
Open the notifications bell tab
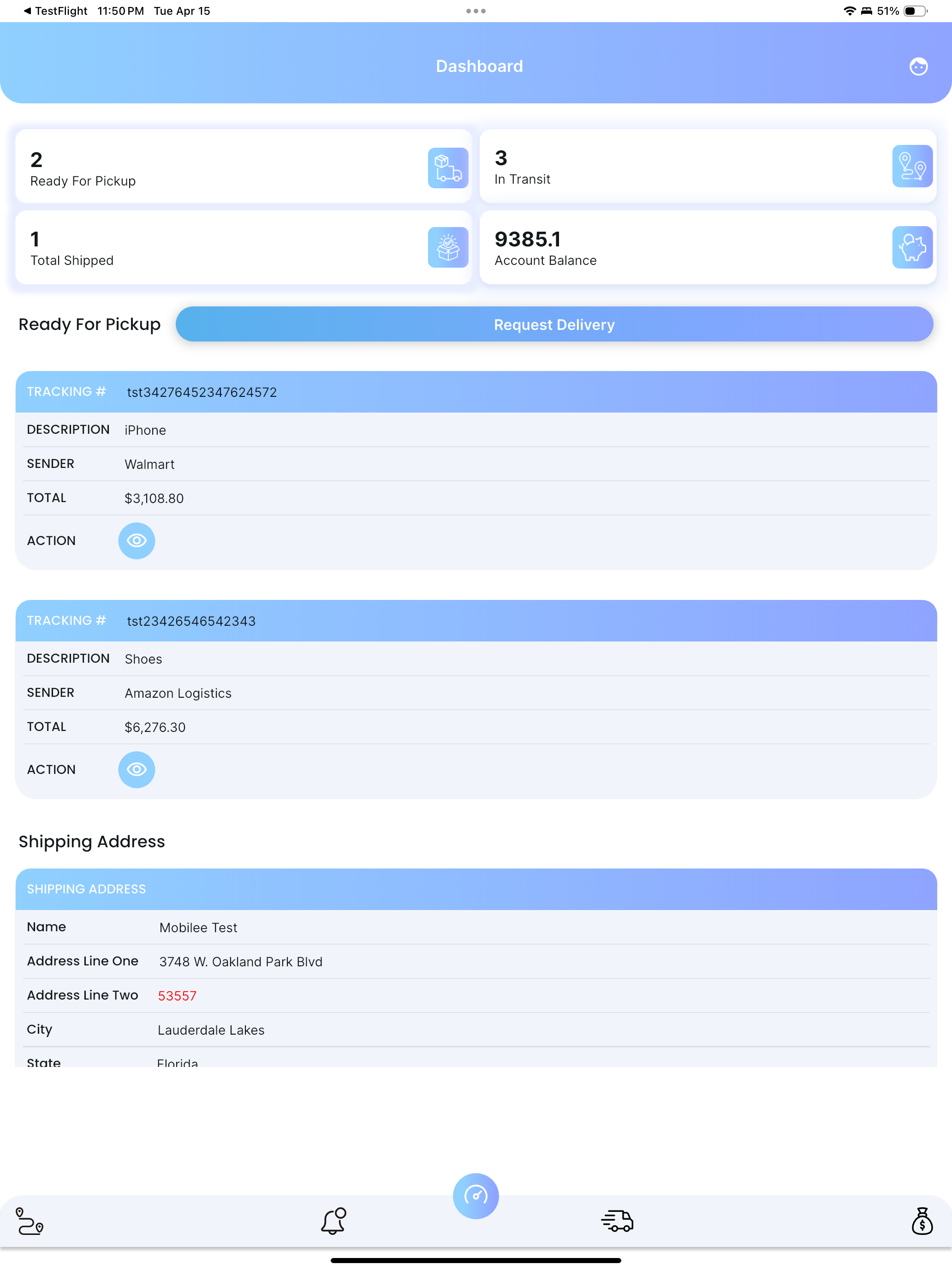(333, 1221)
